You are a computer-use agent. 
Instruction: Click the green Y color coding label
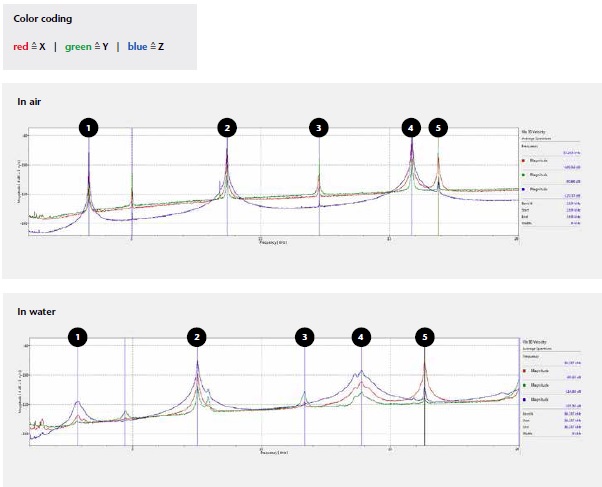pos(87,47)
